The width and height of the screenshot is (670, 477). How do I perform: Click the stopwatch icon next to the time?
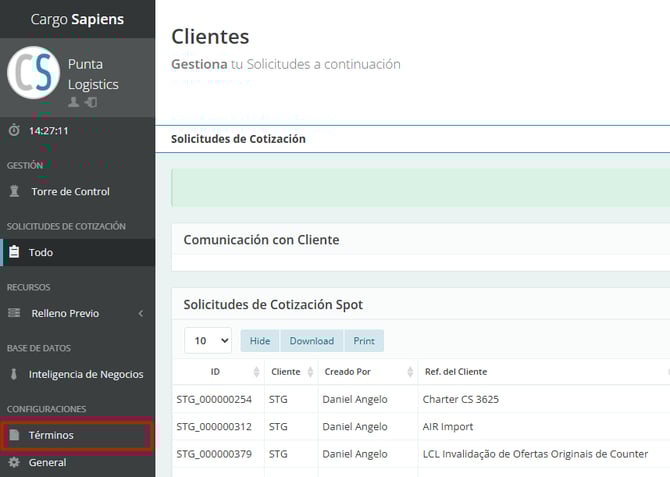coord(14,131)
